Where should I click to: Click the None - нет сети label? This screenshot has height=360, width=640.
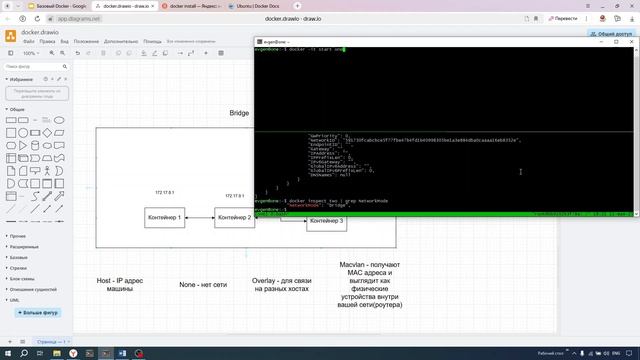[x=203, y=284]
